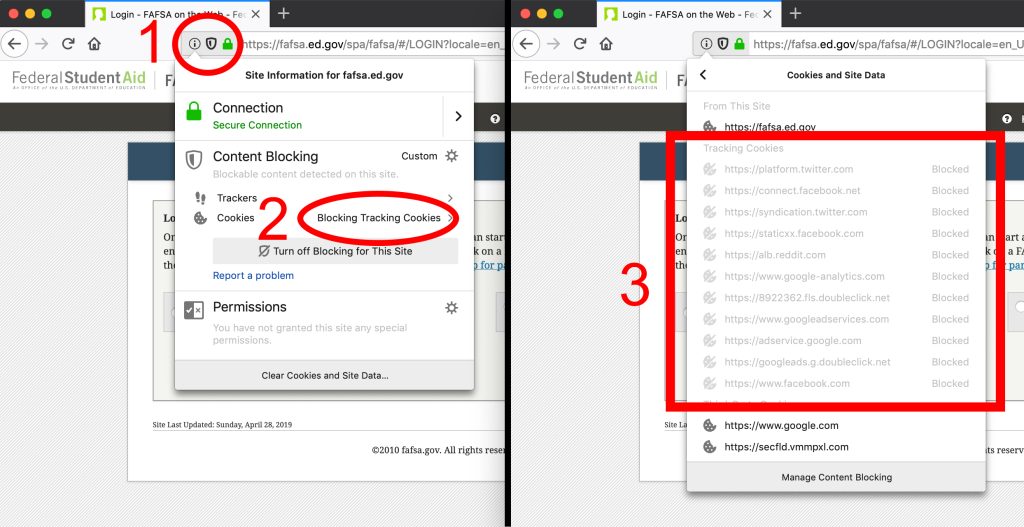Click help question mark in left window
1024x527 pixels.
pos(495,119)
